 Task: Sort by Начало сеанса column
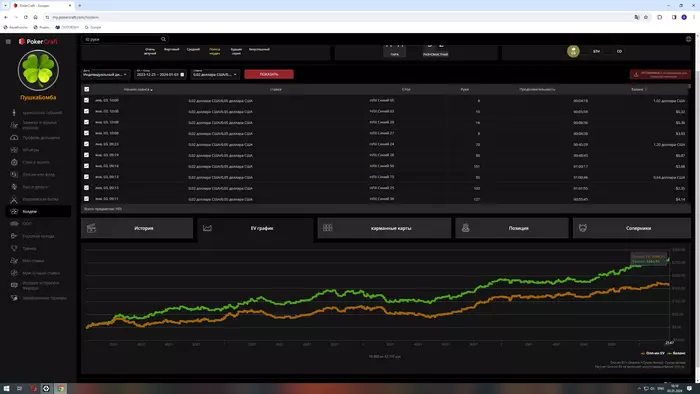138,90
